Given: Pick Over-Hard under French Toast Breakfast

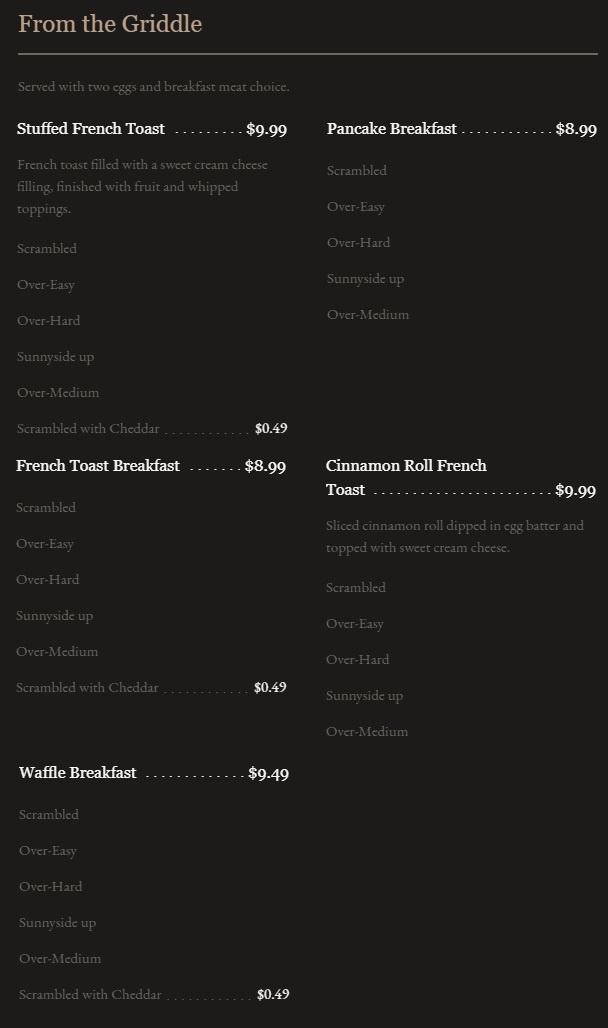Looking at the screenshot, I should coord(47,580).
